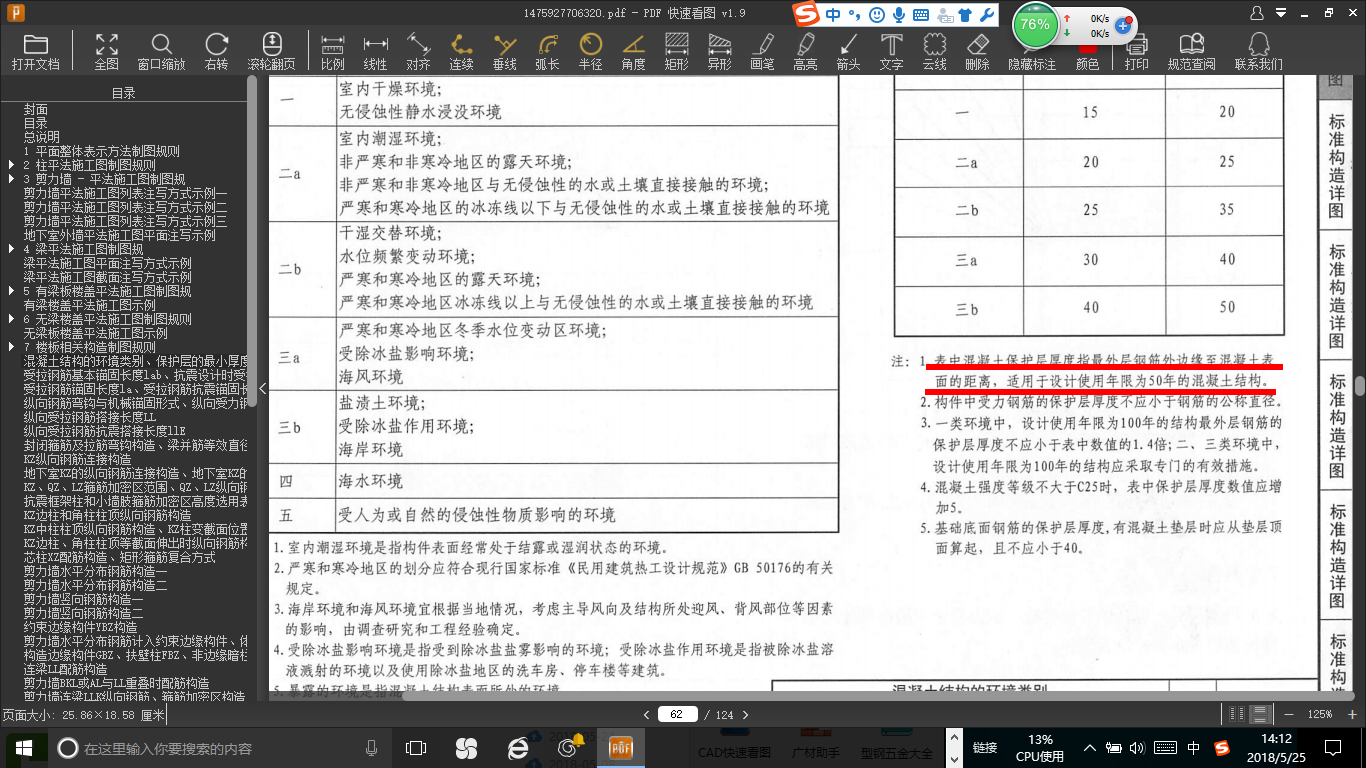Viewport: 1366px width, 768px height.
Task: Select the 文字 text annotation tool
Action: 891,51
